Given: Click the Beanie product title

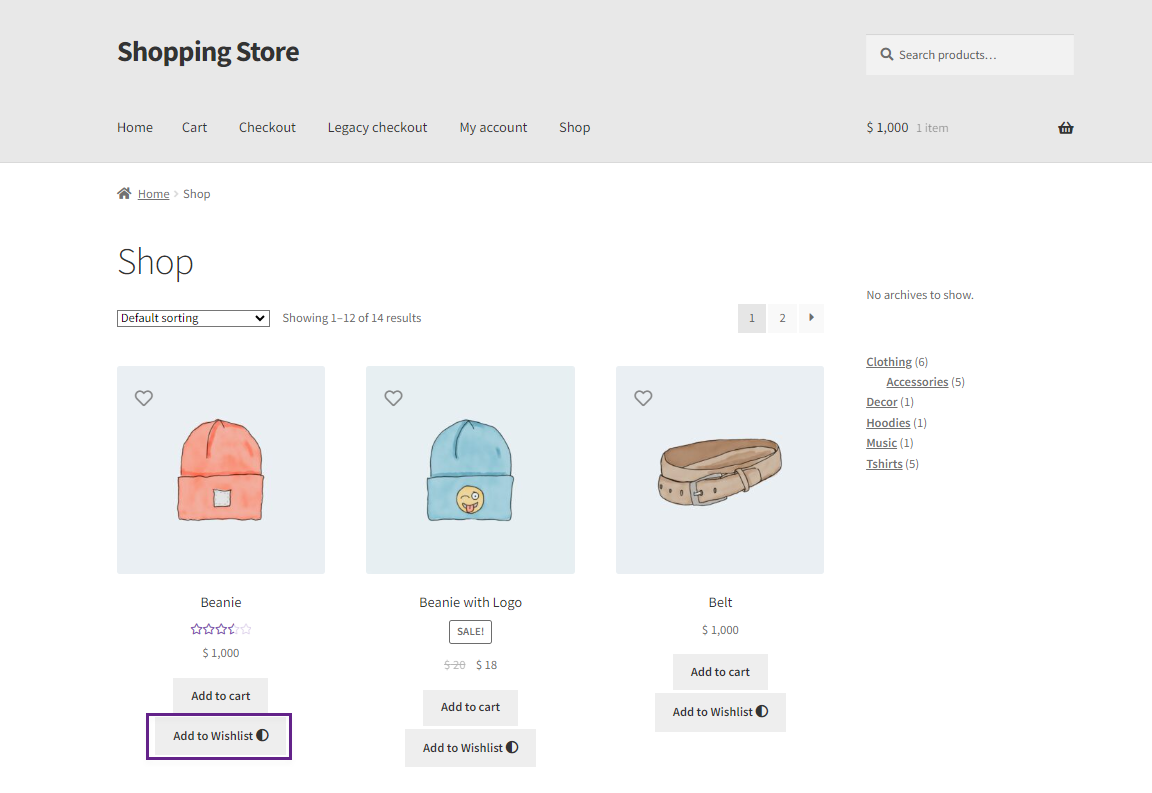Looking at the screenshot, I should (x=221, y=603).
